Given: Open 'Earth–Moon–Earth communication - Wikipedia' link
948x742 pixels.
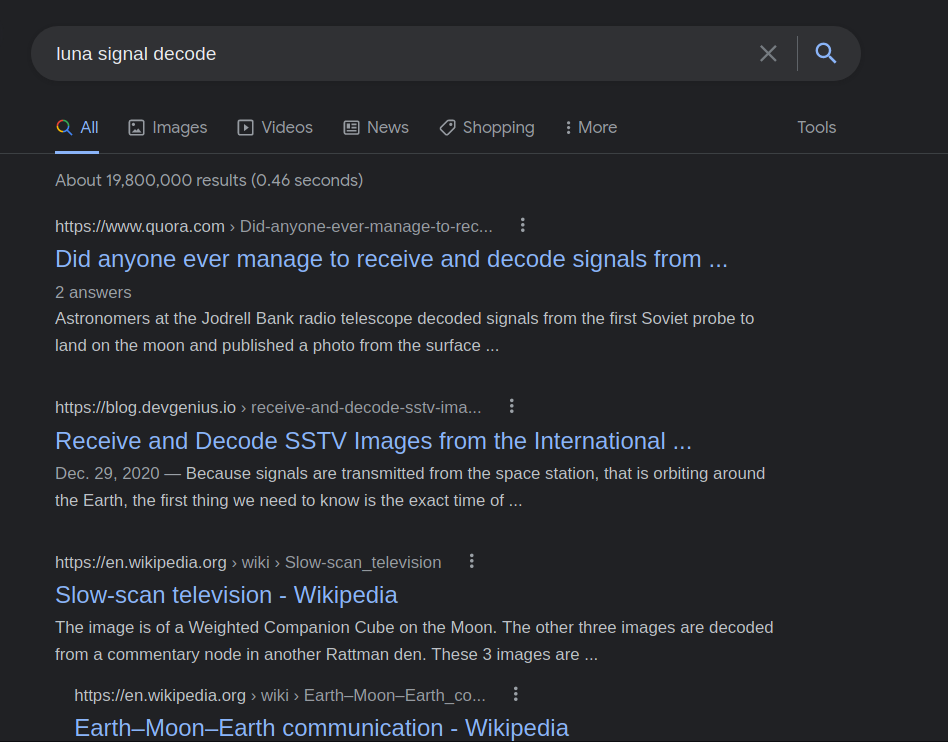Looking at the screenshot, I should pyautogui.click(x=321, y=727).
